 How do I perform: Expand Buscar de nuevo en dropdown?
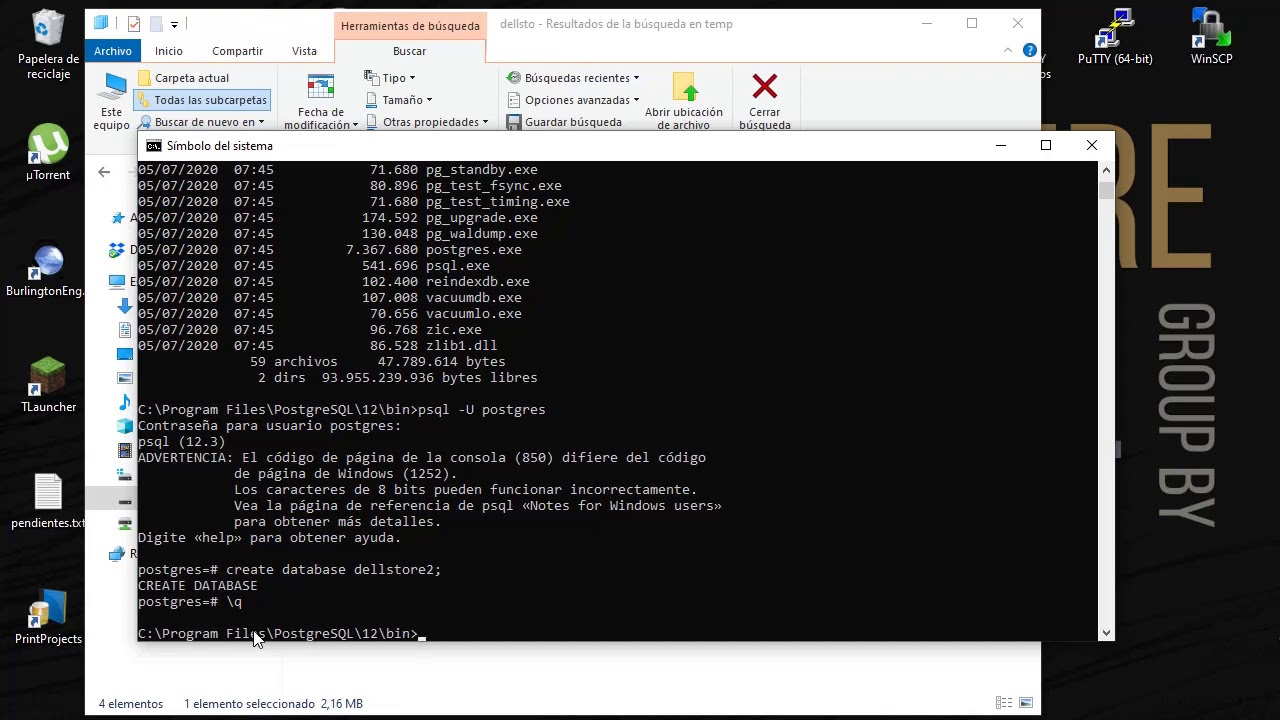pos(202,122)
